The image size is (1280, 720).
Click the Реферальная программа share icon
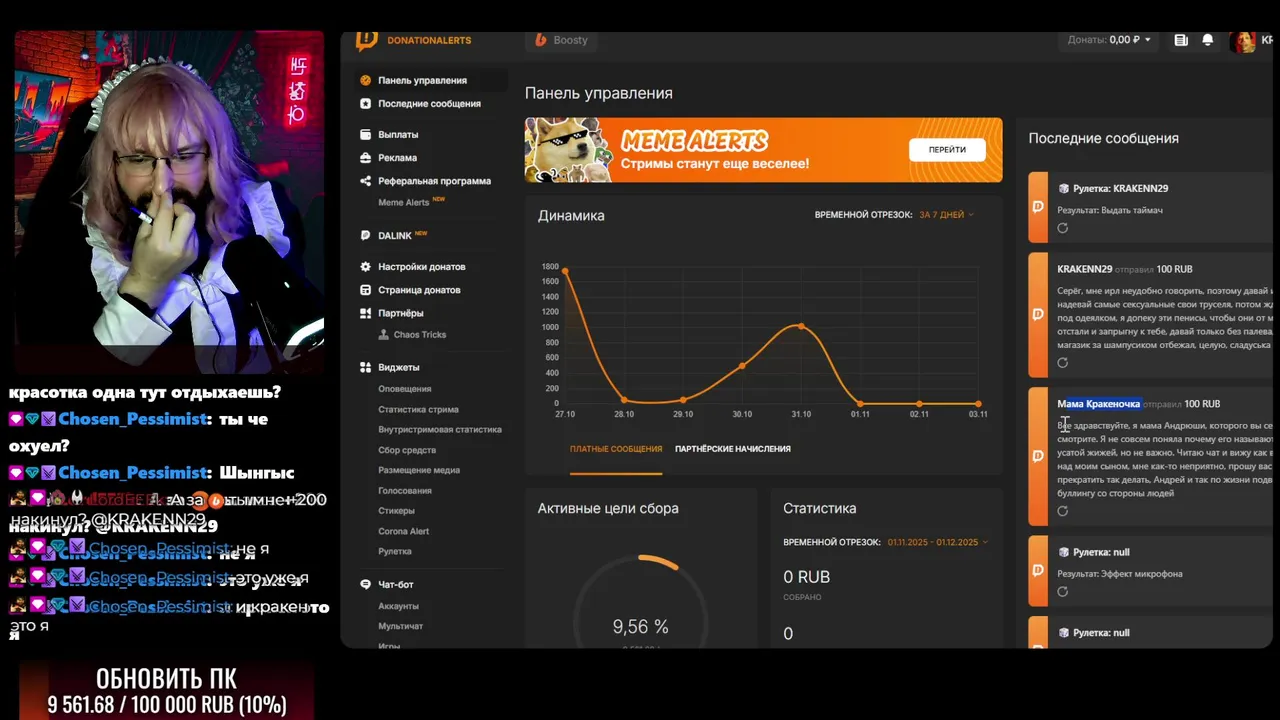pyautogui.click(x=366, y=181)
